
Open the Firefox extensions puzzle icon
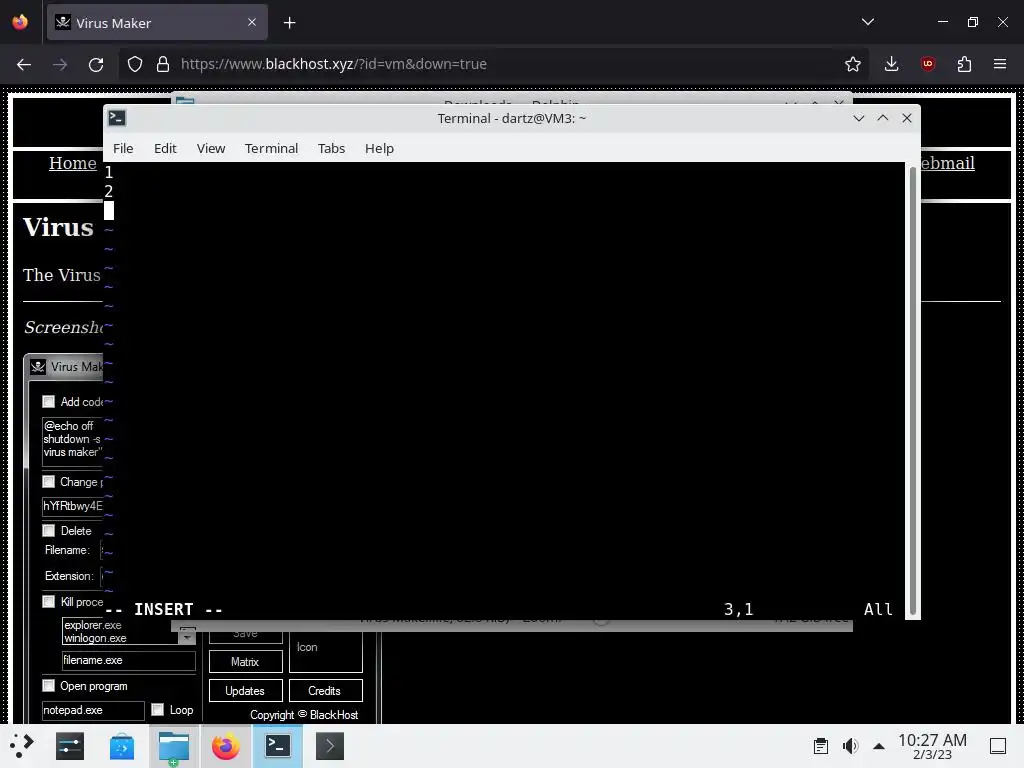964,64
